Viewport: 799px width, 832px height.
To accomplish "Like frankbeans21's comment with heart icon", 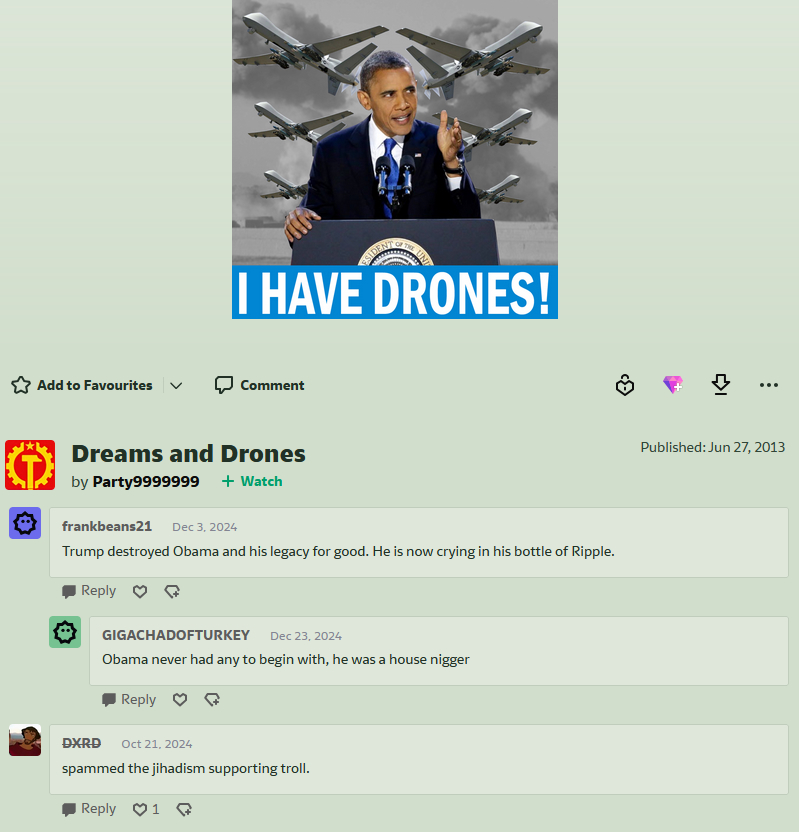I will [x=140, y=591].
